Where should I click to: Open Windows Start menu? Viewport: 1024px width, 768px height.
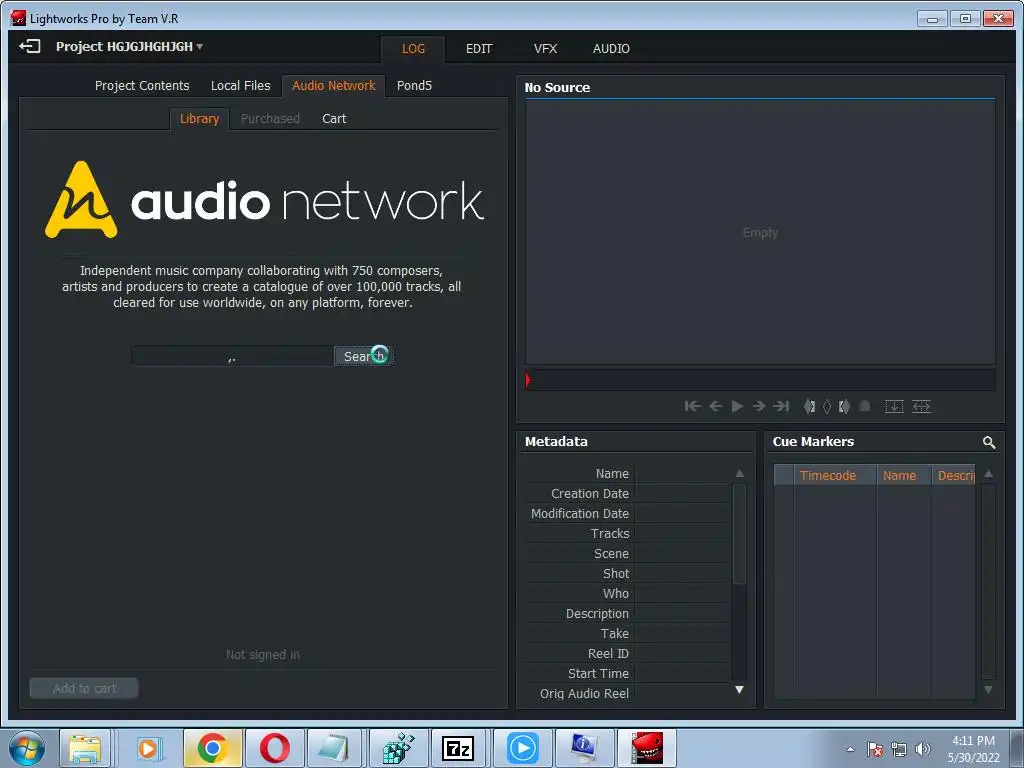click(x=27, y=748)
